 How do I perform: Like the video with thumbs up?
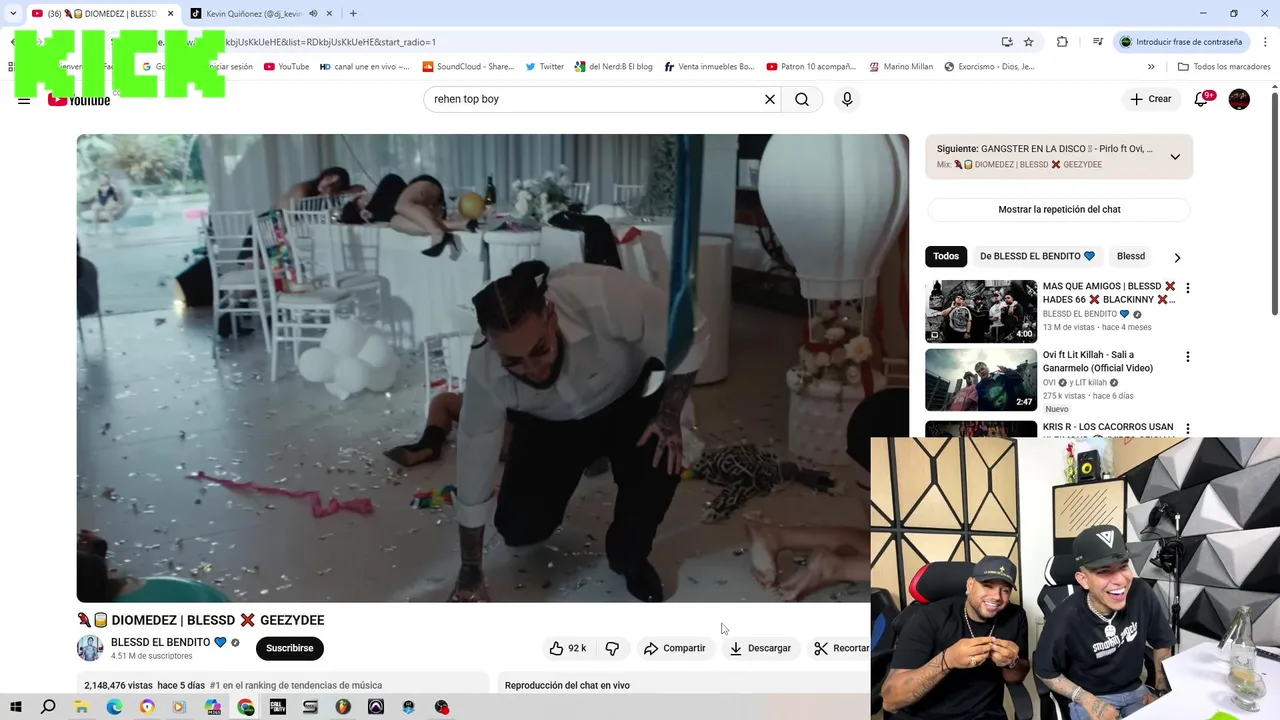click(568, 648)
